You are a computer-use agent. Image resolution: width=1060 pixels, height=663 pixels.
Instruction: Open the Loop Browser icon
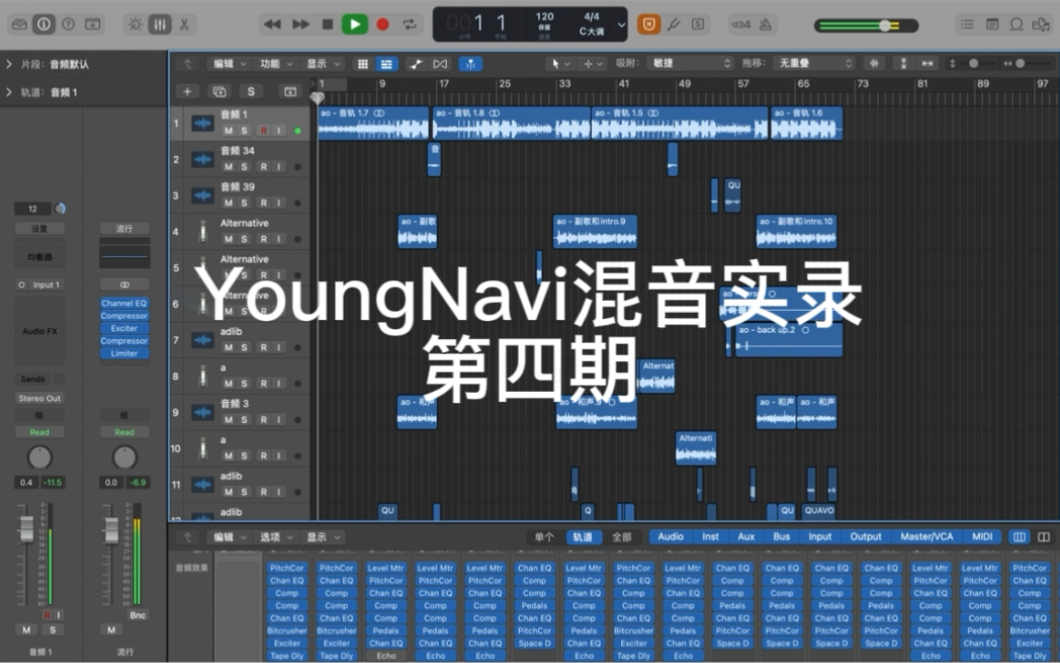click(1016, 24)
